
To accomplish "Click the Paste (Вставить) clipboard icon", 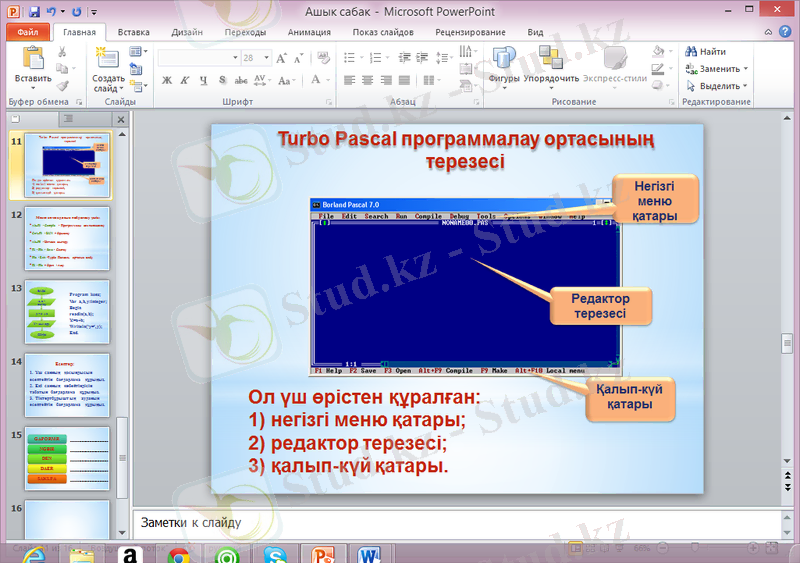I will [x=32, y=59].
